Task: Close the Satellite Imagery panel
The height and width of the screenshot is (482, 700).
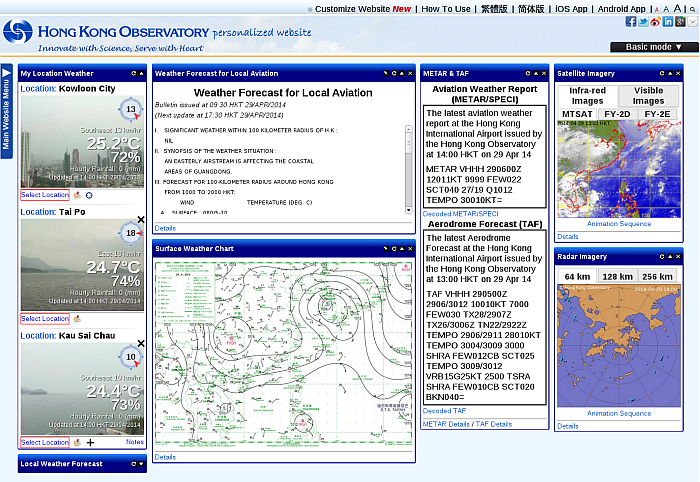Action: pyautogui.click(x=678, y=73)
